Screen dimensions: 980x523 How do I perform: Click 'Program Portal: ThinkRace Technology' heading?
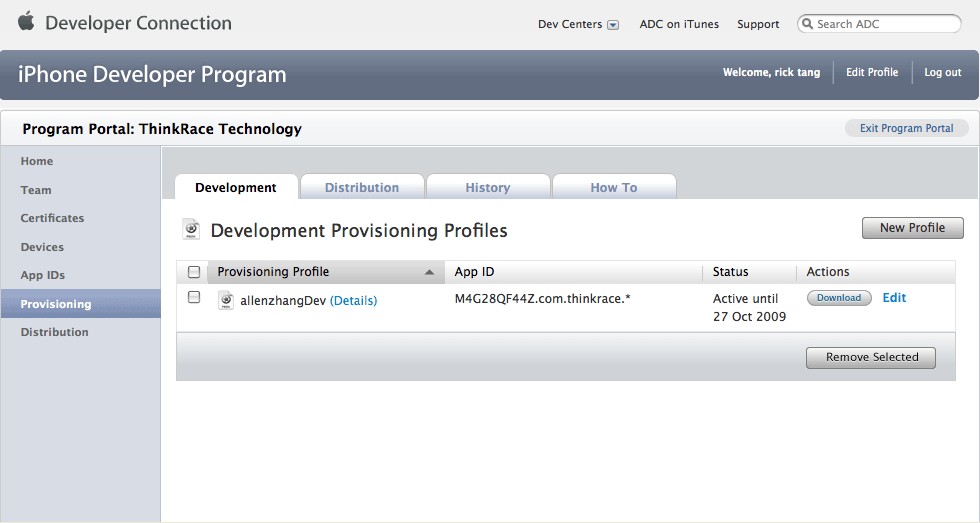tap(162, 129)
